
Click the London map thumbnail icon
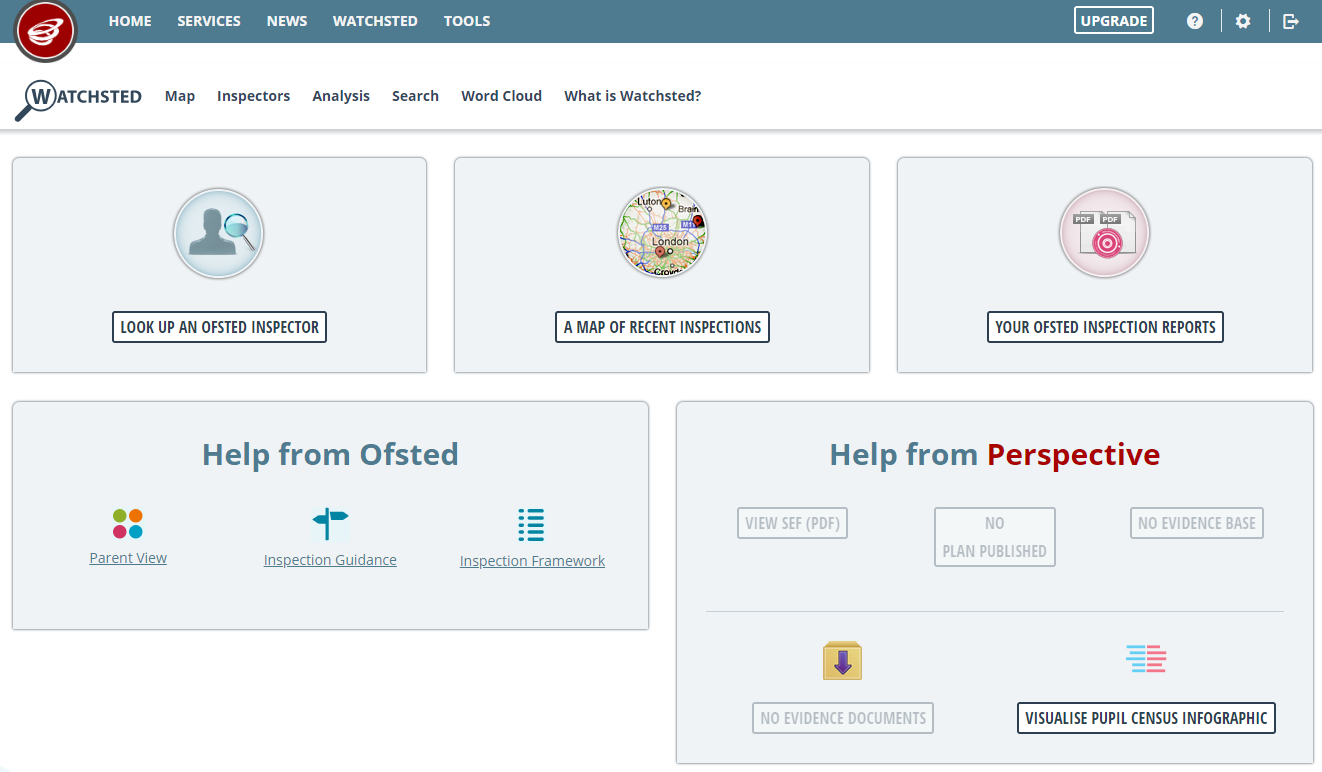click(662, 233)
